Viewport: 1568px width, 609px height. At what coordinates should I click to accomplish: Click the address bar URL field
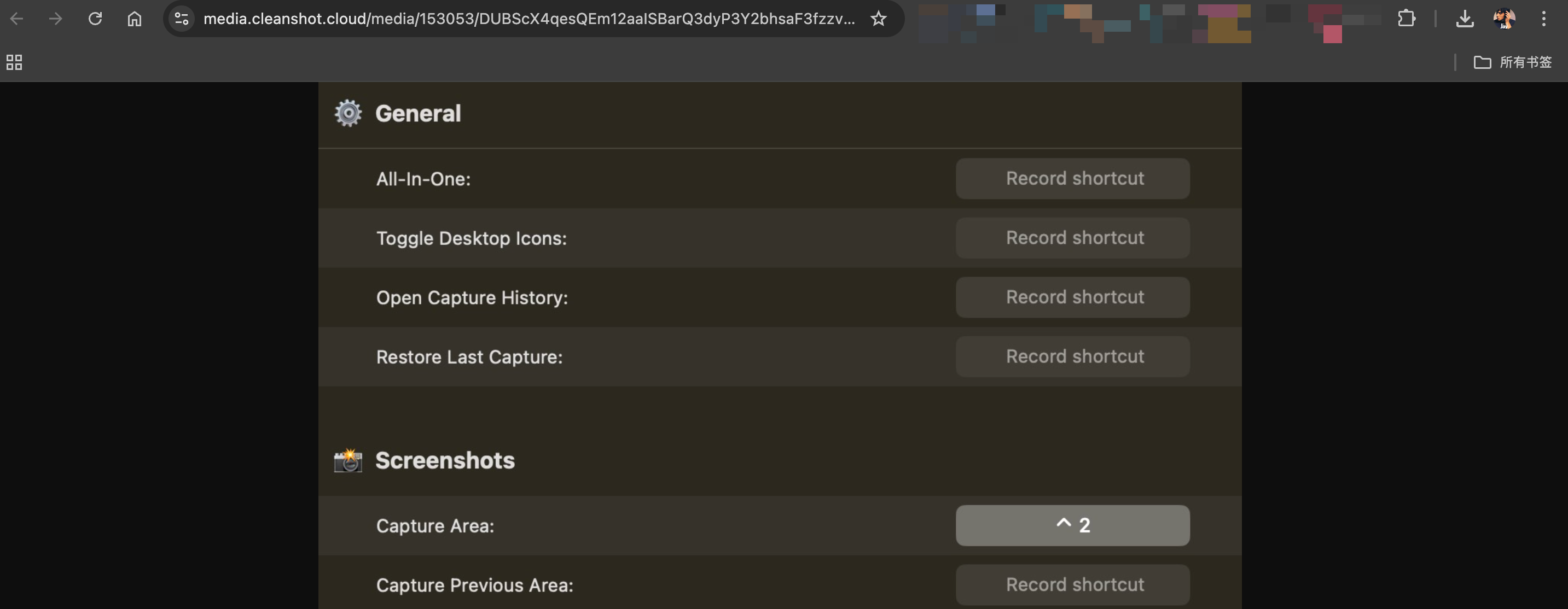[529, 19]
